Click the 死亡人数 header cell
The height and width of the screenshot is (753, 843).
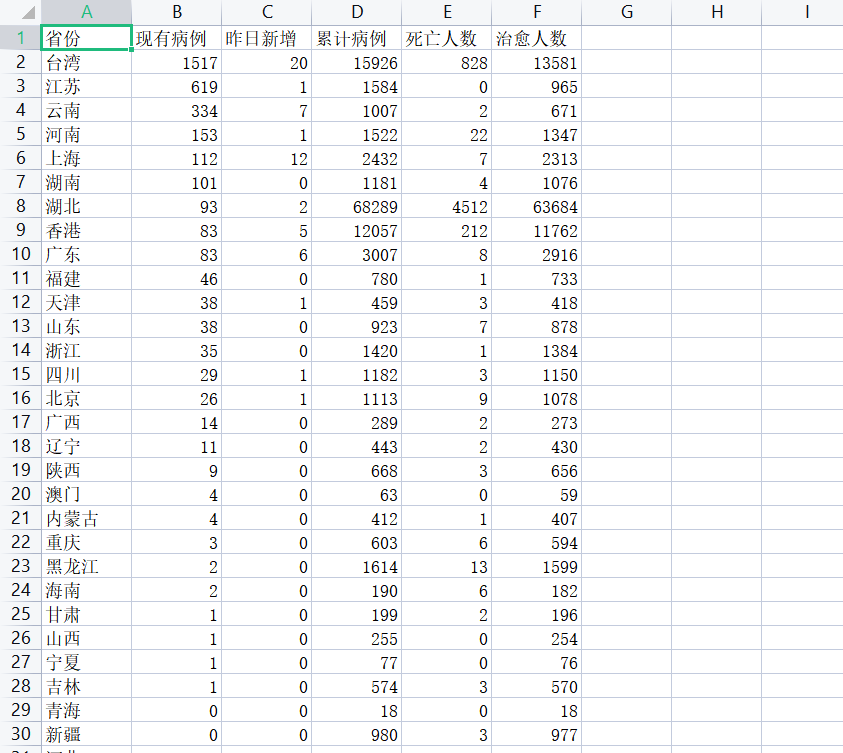(447, 38)
